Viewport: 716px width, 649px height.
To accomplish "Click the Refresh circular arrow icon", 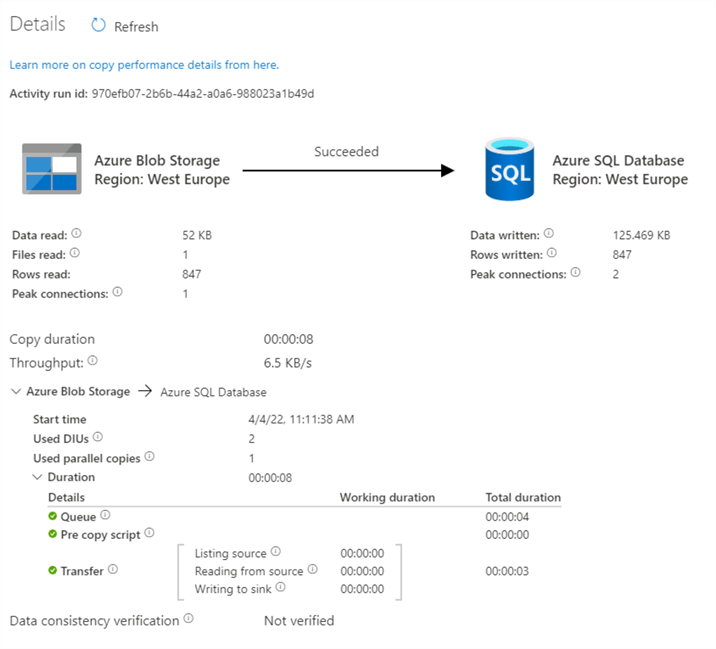I will pyautogui.click(x=98, y=25).
